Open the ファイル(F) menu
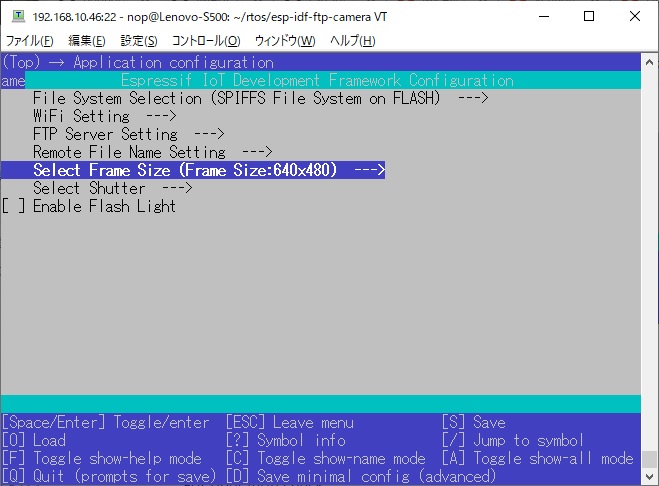 (29, 41)
